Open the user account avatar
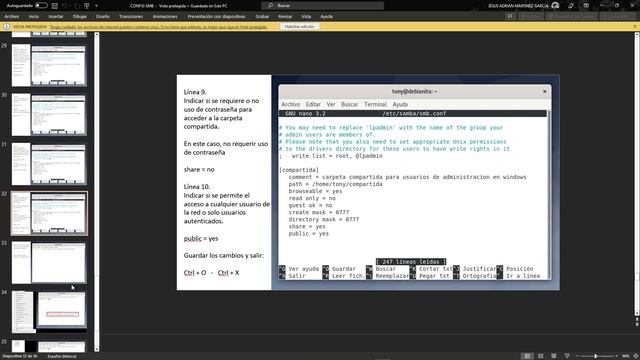The width and height of the screenshot is (640, 360). tap(555, 6)
